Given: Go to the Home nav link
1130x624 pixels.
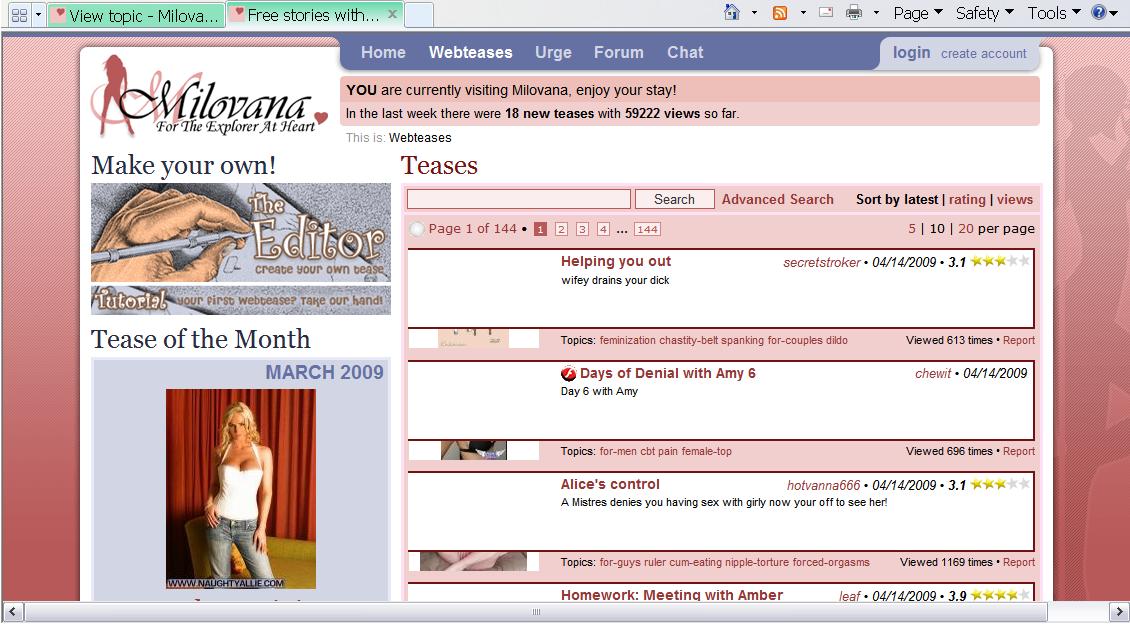Looking at the screenshot, I should [383, 53].
